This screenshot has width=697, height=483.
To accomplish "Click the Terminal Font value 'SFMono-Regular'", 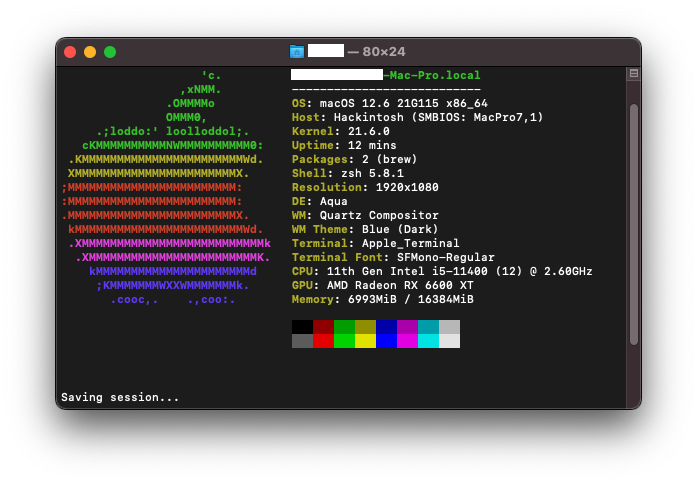I will pos(445,257).
